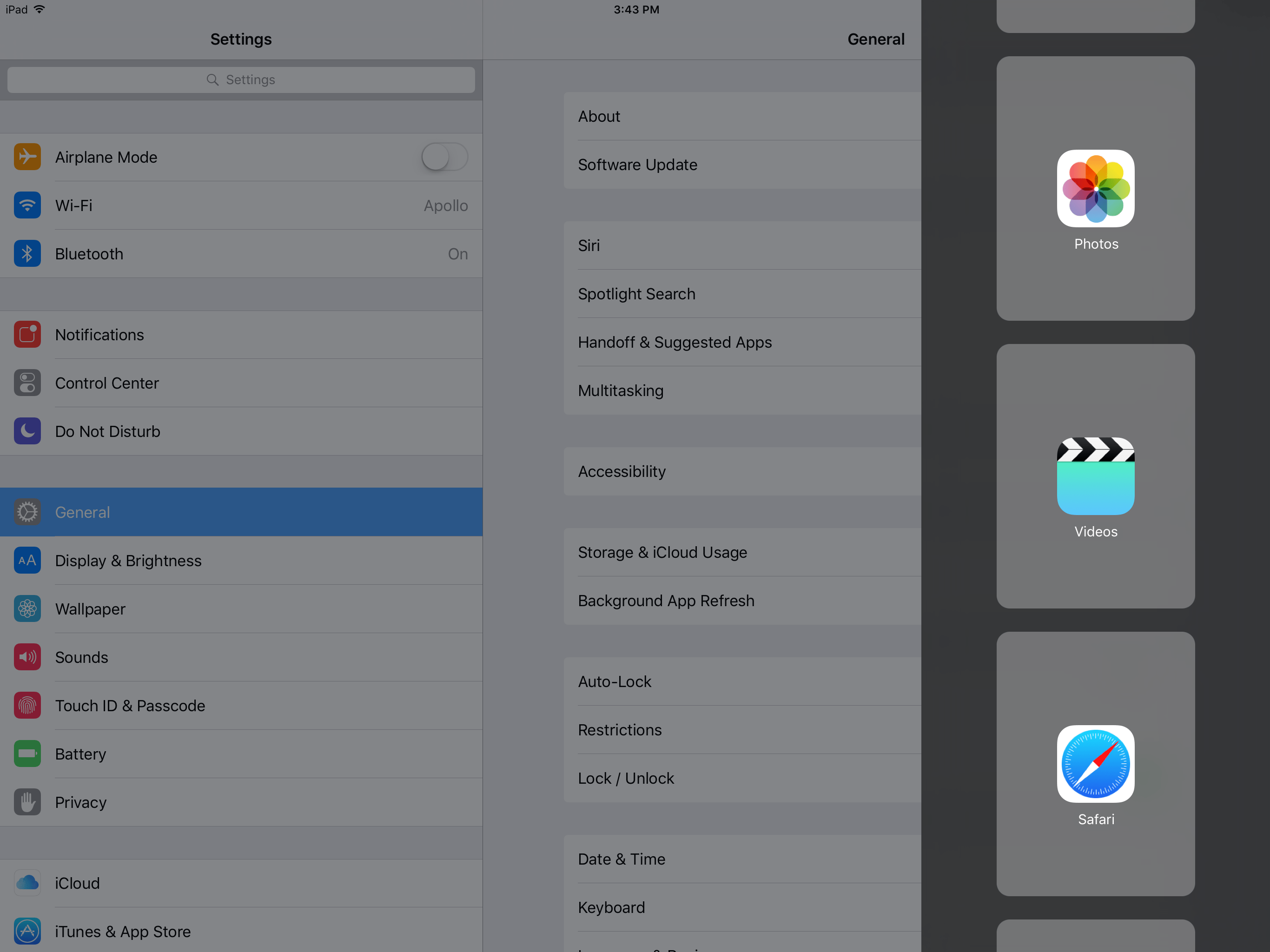Click the Do Not Disturb moon icon
This screenshot has width=1270, height=952.
27,430
